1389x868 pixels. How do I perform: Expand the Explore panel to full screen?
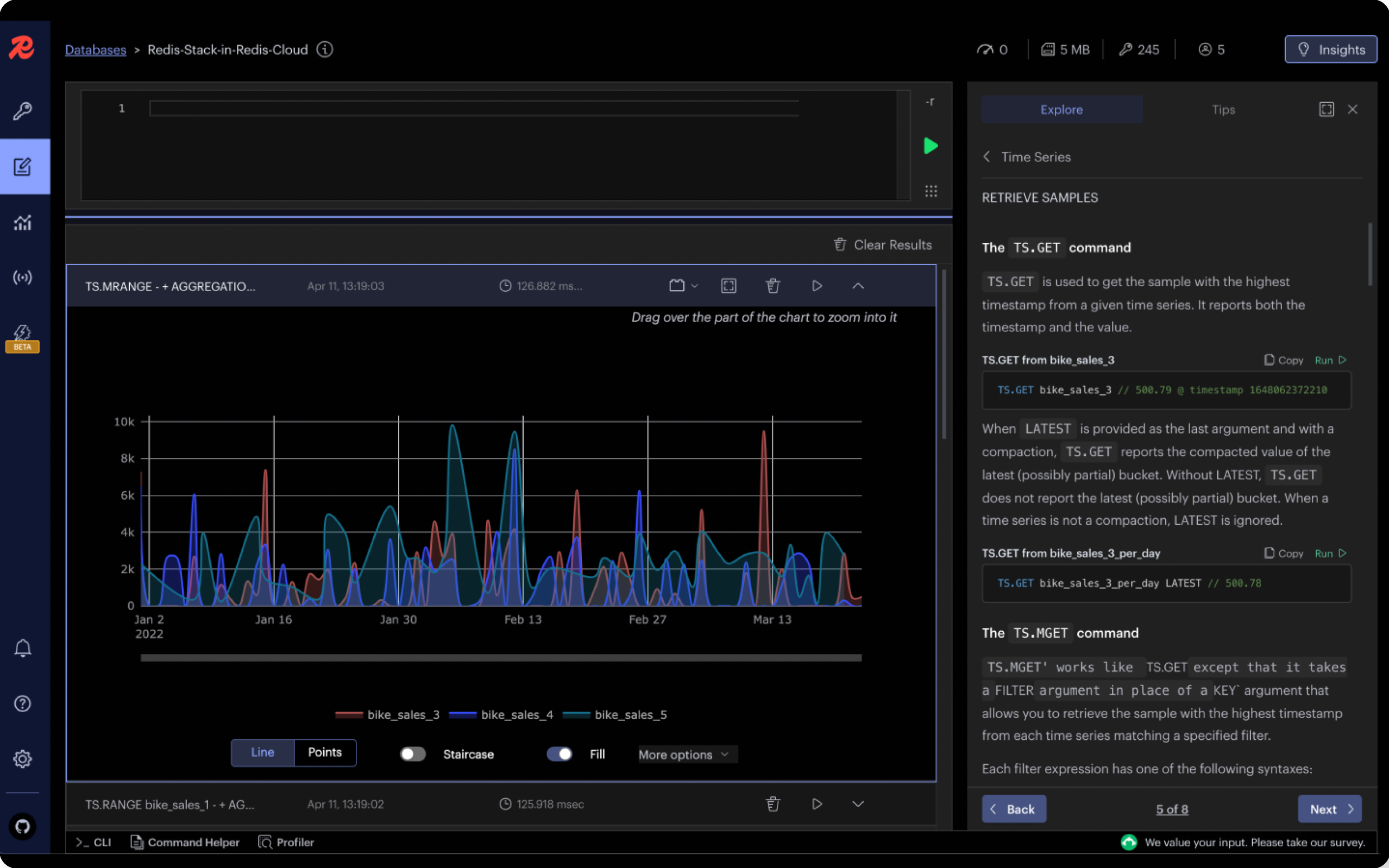point(1327,109)
